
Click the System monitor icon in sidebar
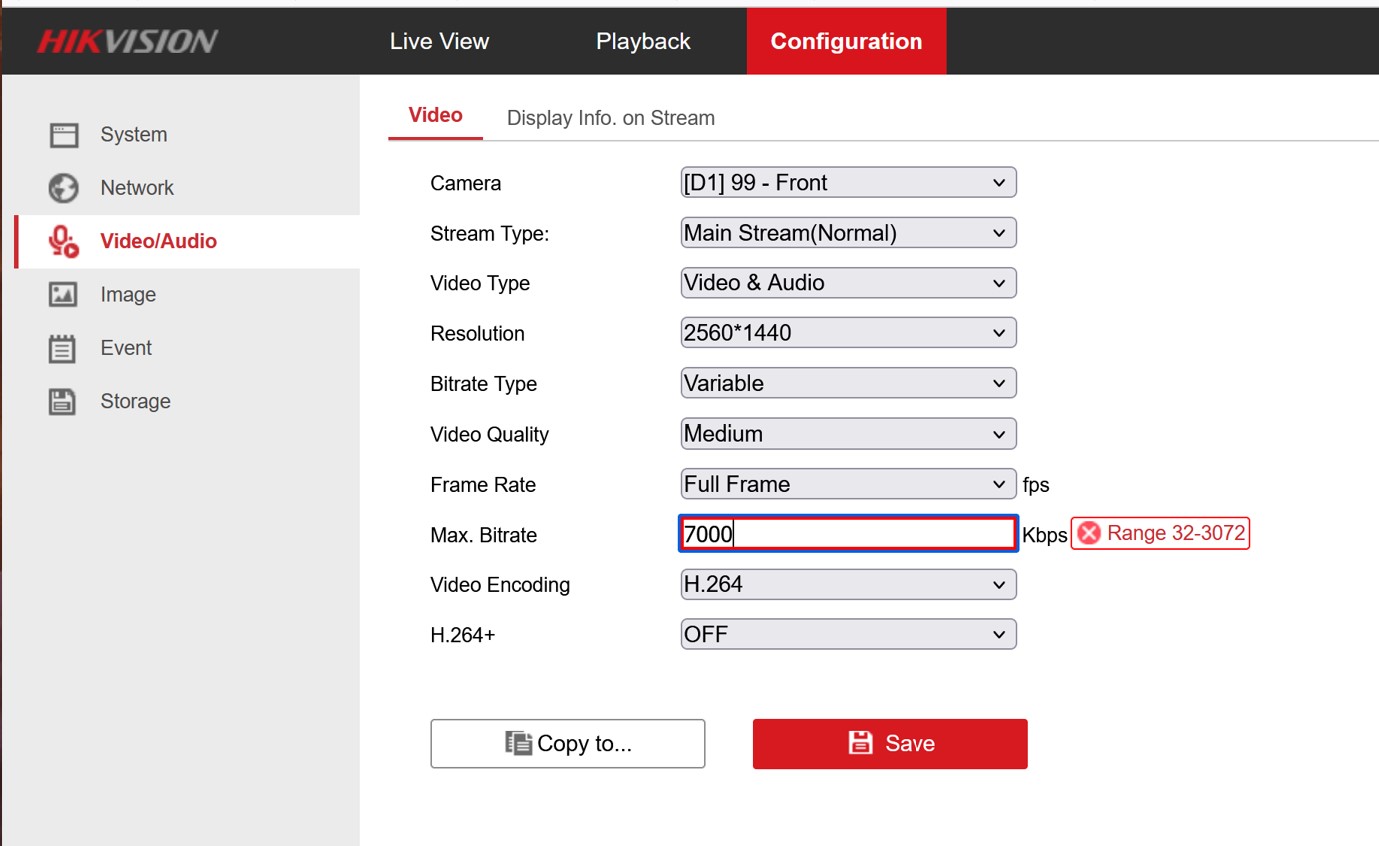tap(63, 135)
